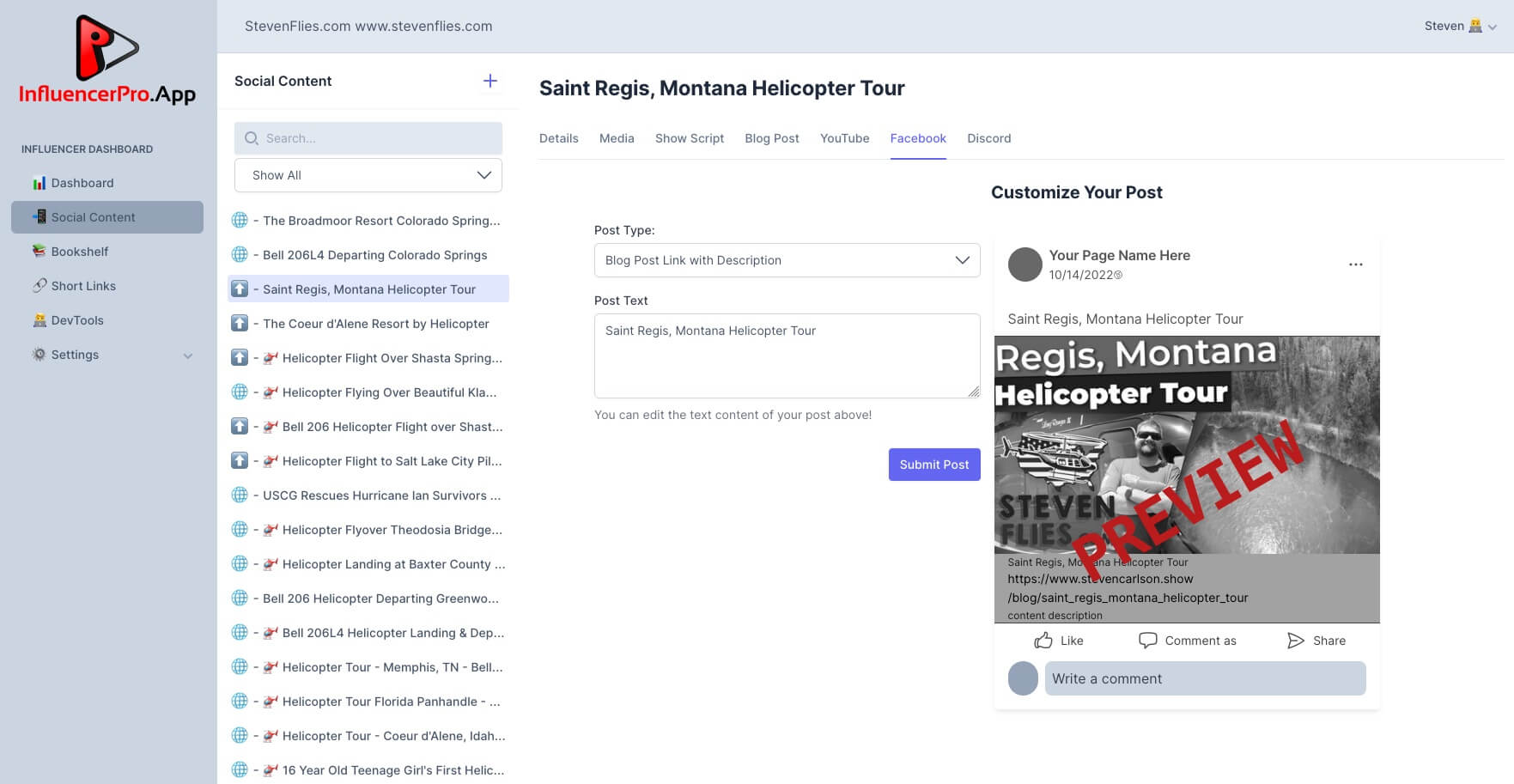Click the Submit Post button
Viewport: 1514px width, 784px height.
tap(934, 465)
